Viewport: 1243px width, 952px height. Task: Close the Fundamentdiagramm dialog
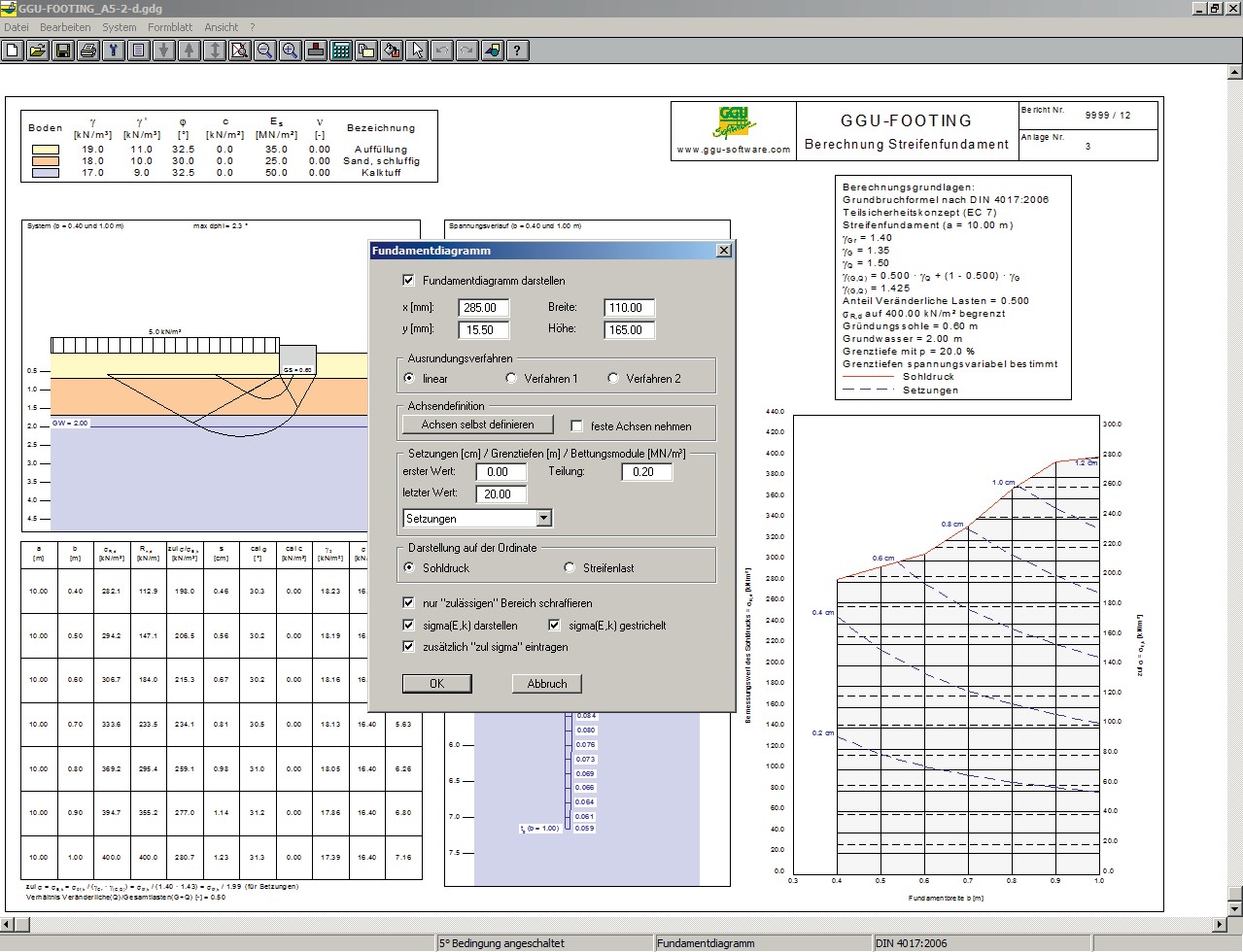(723, 251)
